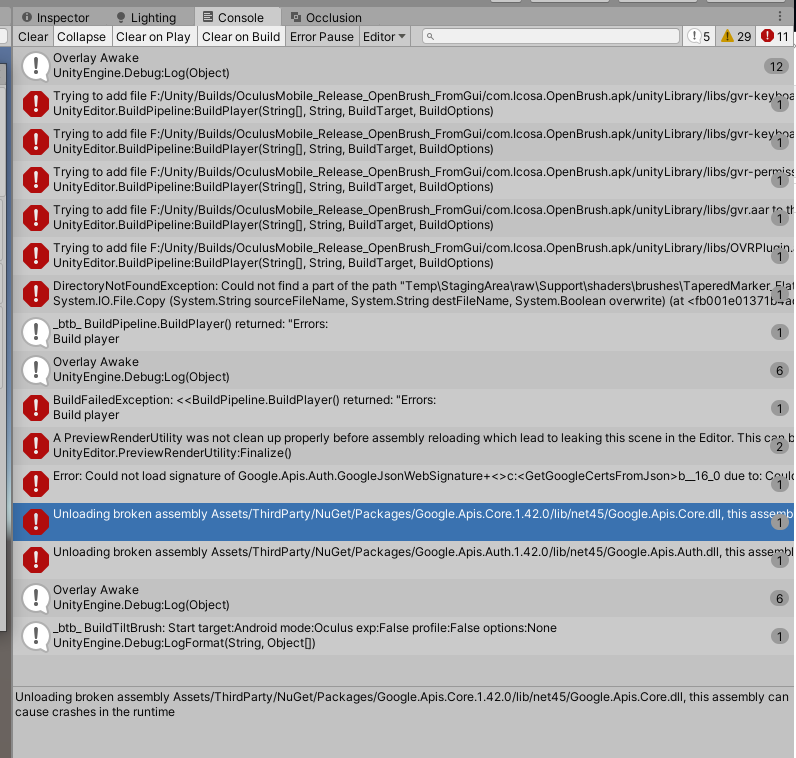The height and width of the screenshot is (758, 796).
Task: Click error icon of PreviewRenderUtility entry
Action: tap(36, 446)
